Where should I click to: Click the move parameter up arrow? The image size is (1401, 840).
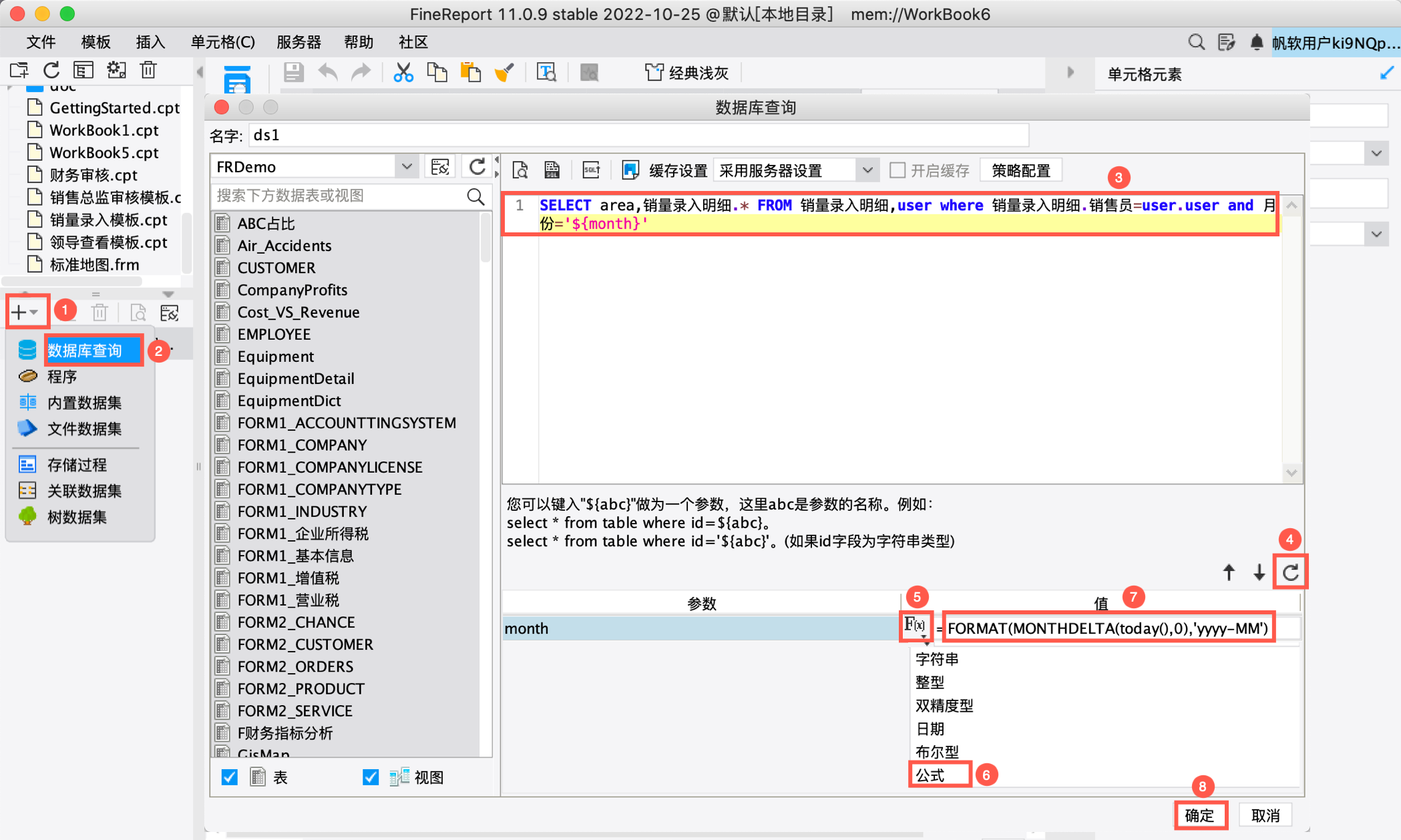1229,572
